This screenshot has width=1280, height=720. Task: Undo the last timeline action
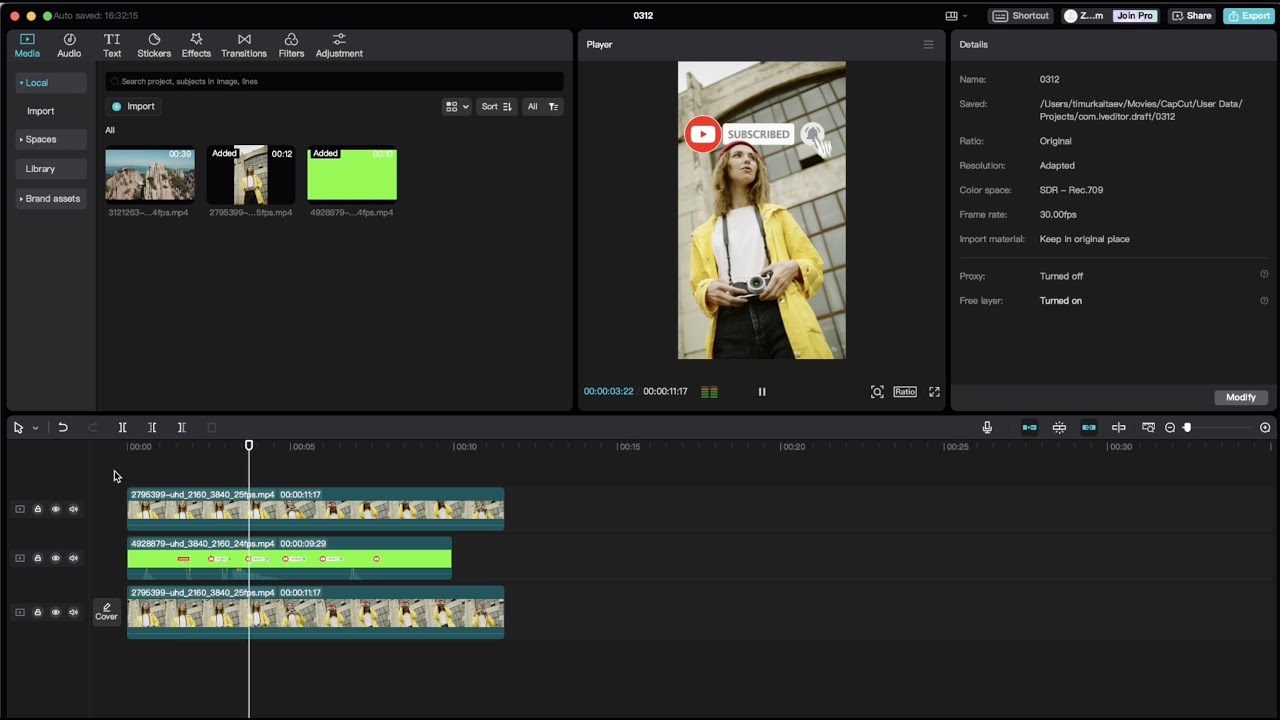click(62, 427)
